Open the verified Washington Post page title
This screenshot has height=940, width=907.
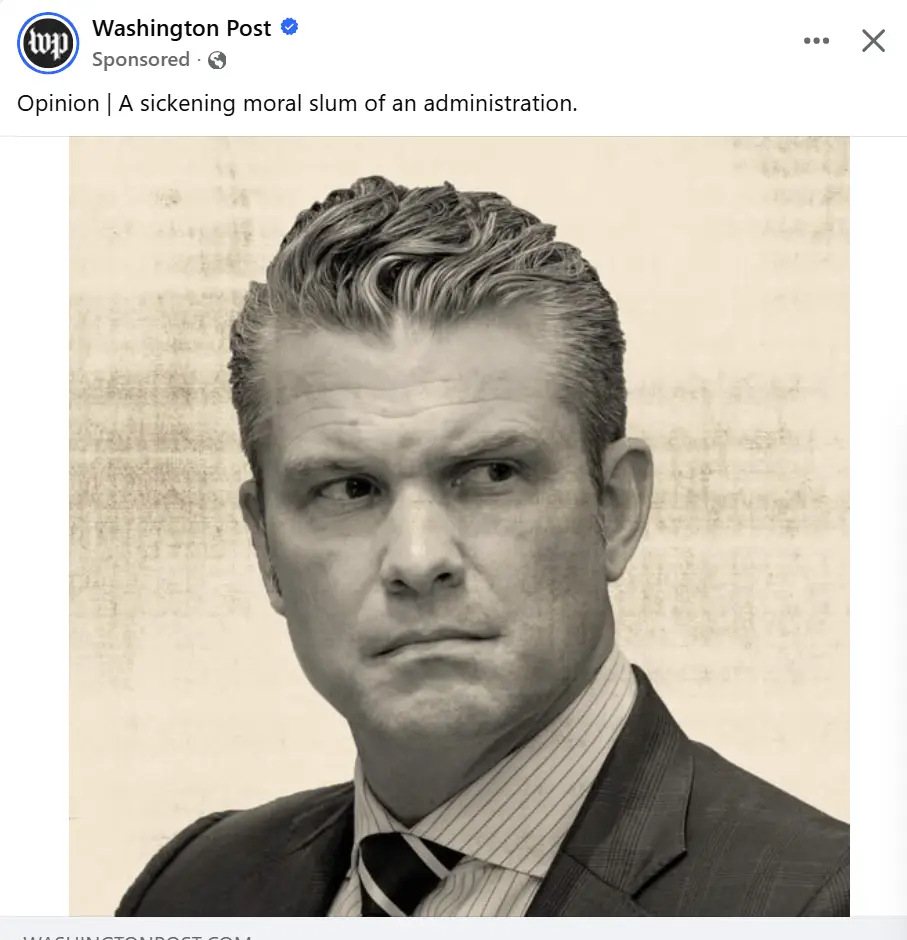pos(182,28)
